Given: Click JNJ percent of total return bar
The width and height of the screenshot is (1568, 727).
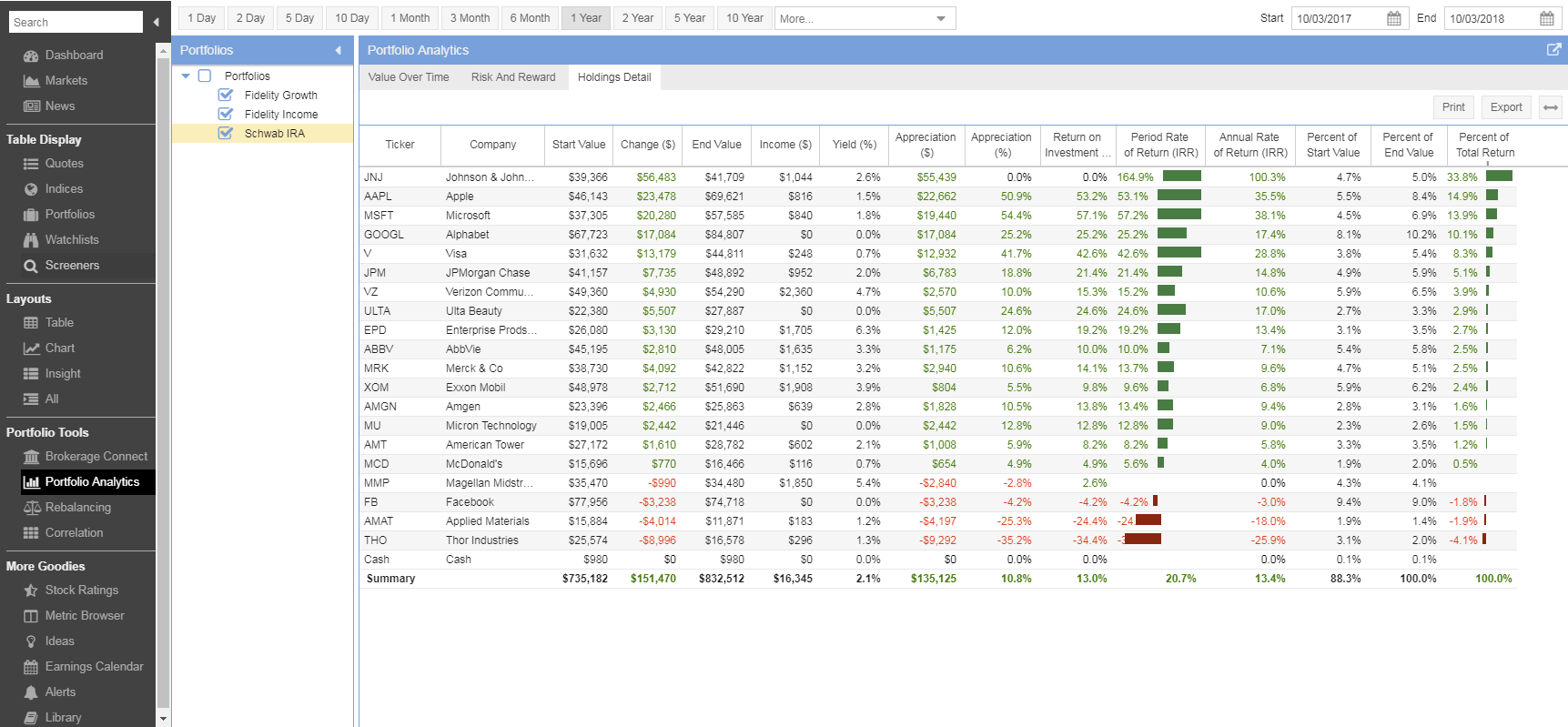Looking at the screenshot, I should point(1499,177).
